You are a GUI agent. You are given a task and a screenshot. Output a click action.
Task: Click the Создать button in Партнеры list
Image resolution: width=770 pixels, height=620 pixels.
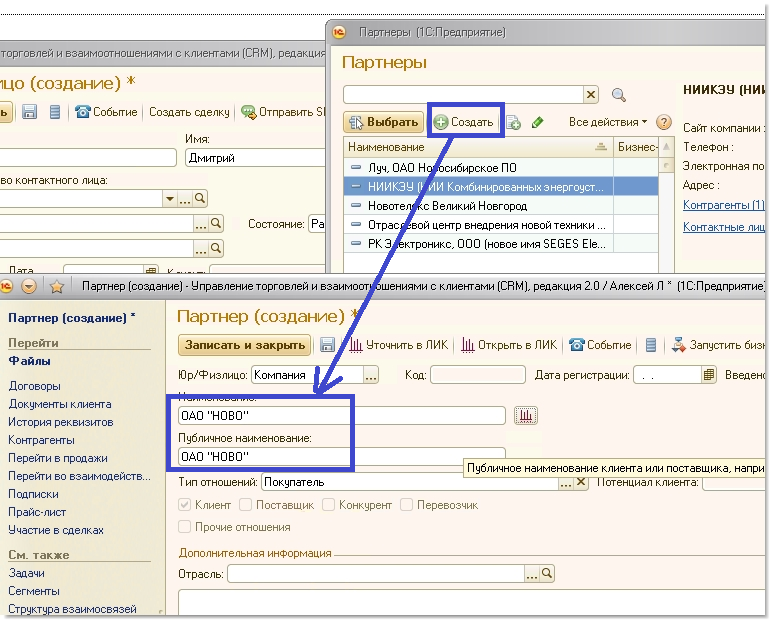tap(466, 122)
